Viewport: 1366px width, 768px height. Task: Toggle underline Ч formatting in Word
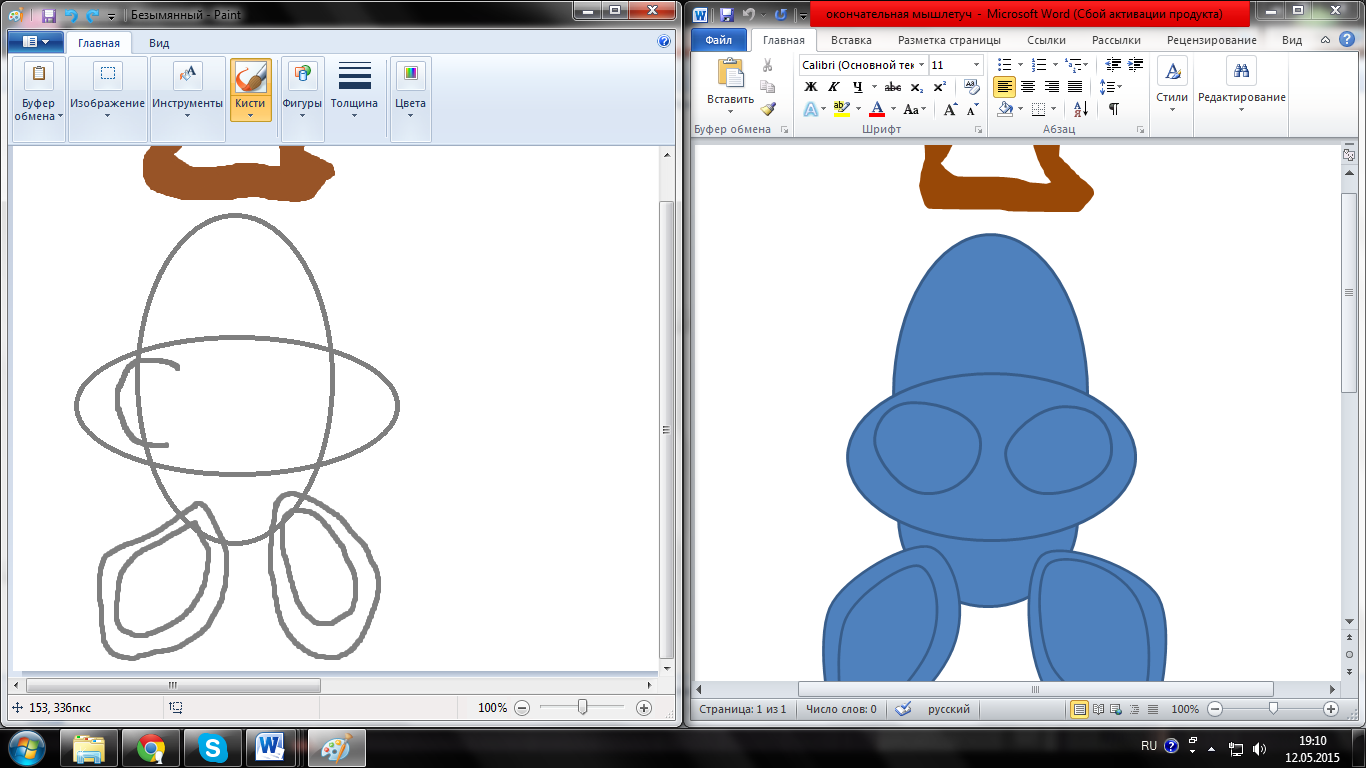pyautogui.click(x=857, y=87)
